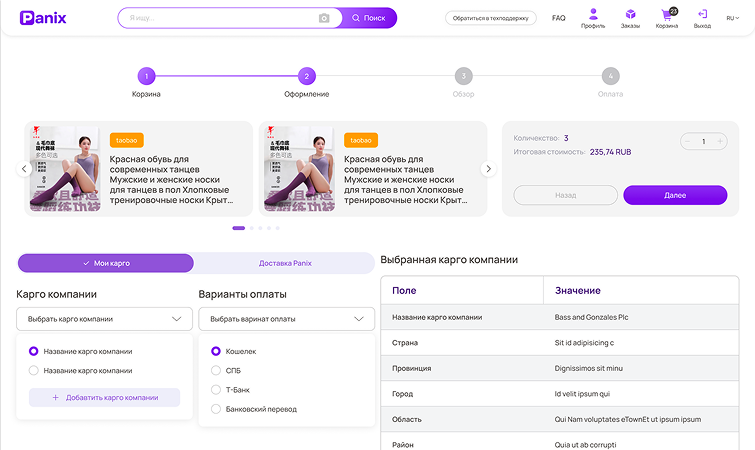This screenshot has height=450, width=755.
Task: Open image search via camera icon
Action: [x=324, y=18]
